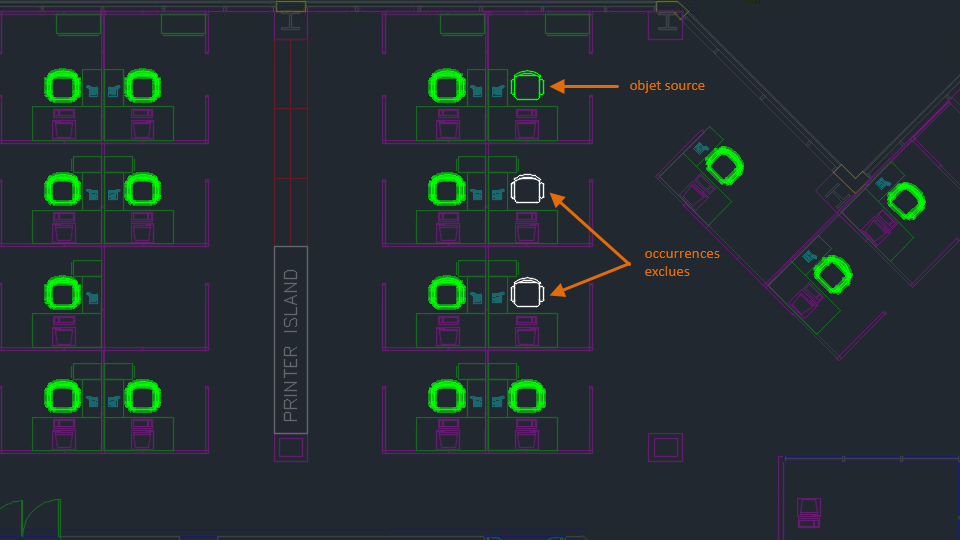Pick the highlighted chair in the single-seat cubicle row
Screen dimensions: 960x540
(x=62, y=293)
